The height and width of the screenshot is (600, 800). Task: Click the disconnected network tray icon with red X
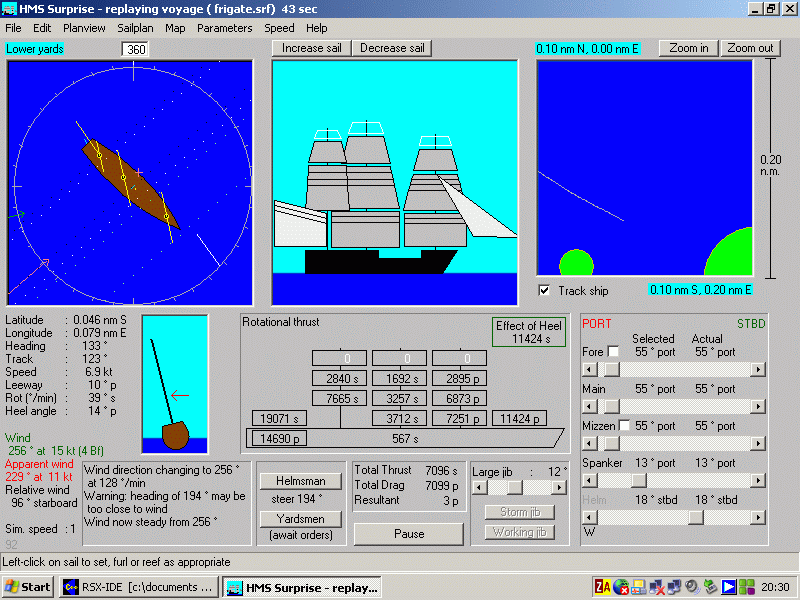click(657, 587)
